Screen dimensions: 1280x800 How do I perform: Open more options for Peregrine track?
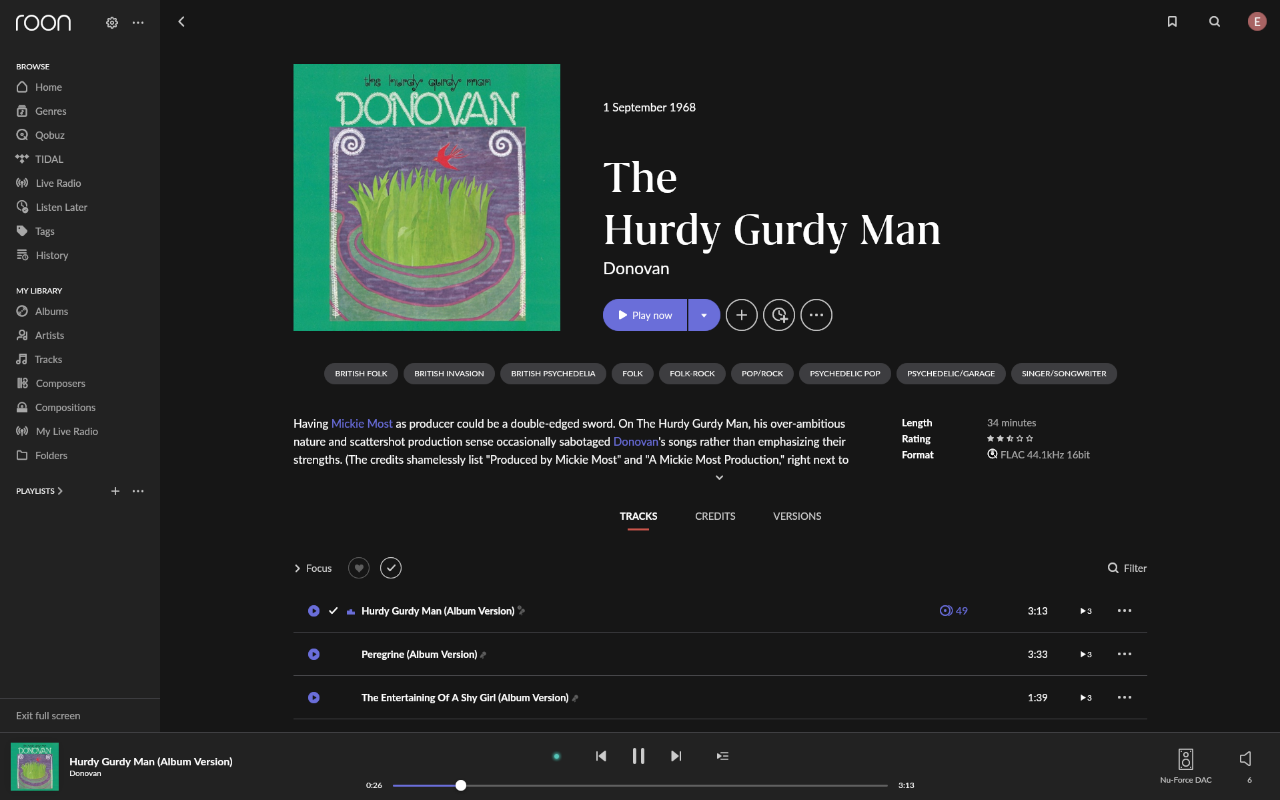(1124, 654)
